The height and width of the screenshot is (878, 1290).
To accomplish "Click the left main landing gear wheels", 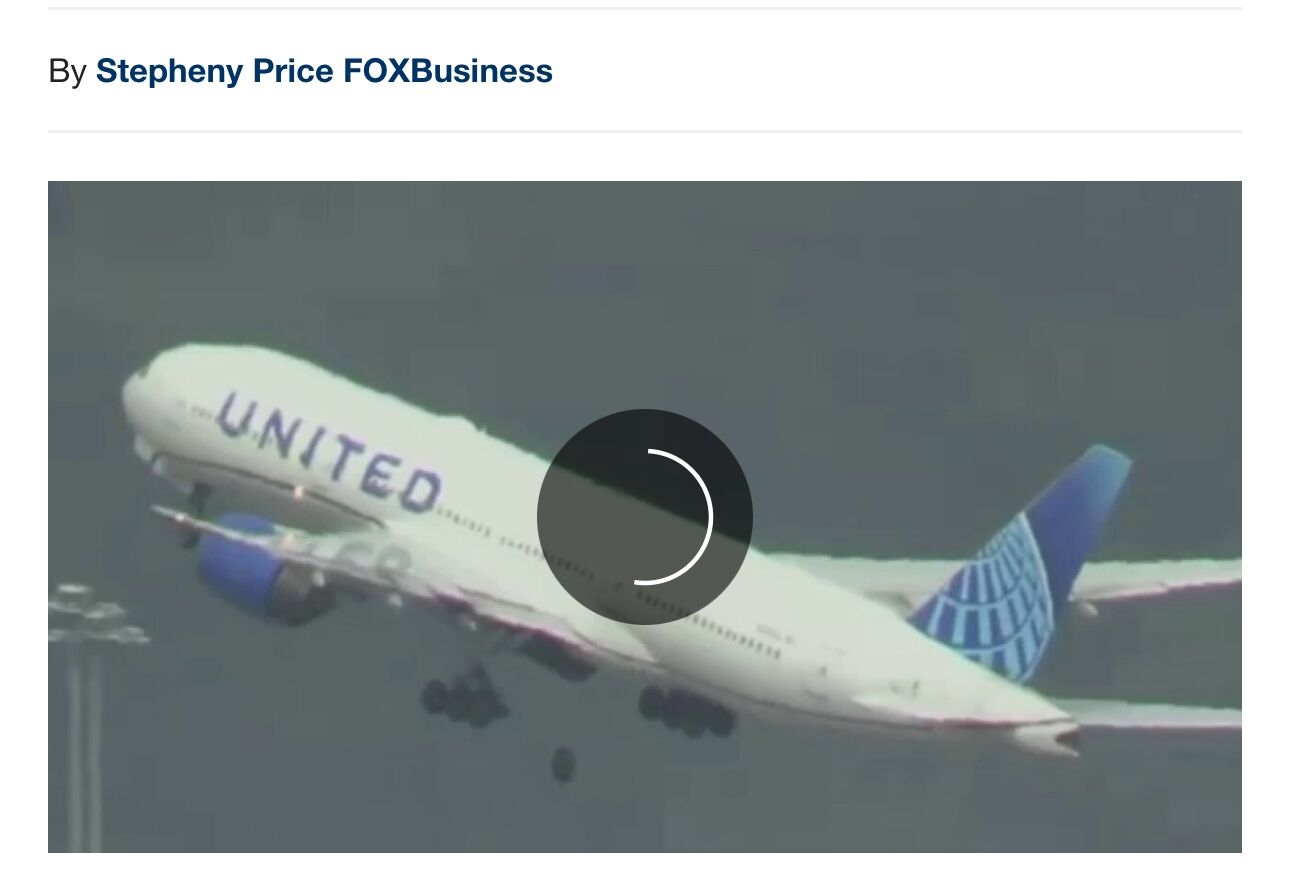I will click(x=464, y=696).
